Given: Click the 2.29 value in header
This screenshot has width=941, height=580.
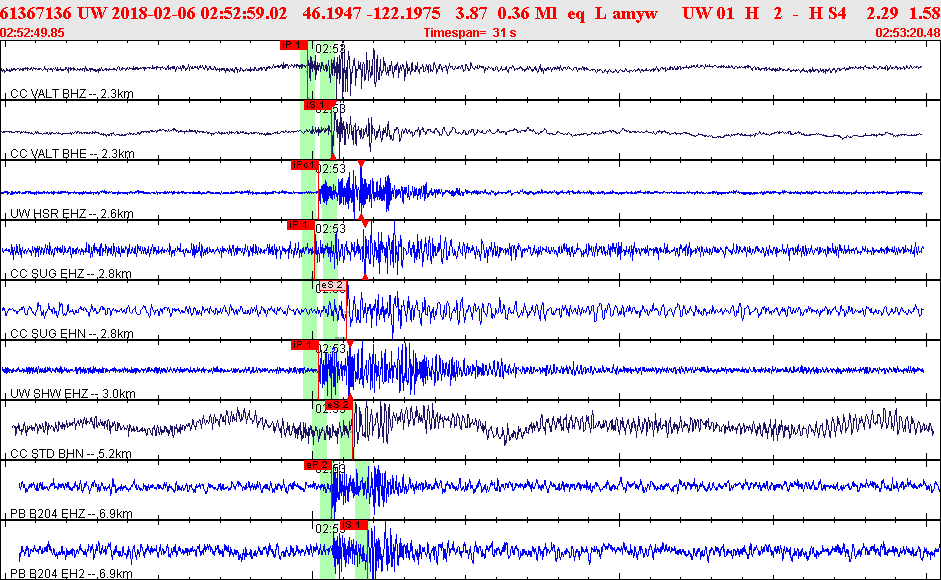Looking at the screenshot, I should (x=882, y=13).
